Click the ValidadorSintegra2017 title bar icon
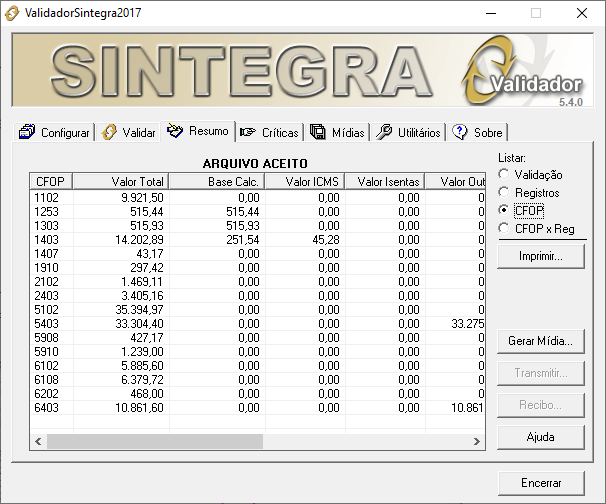 point(13,13)
